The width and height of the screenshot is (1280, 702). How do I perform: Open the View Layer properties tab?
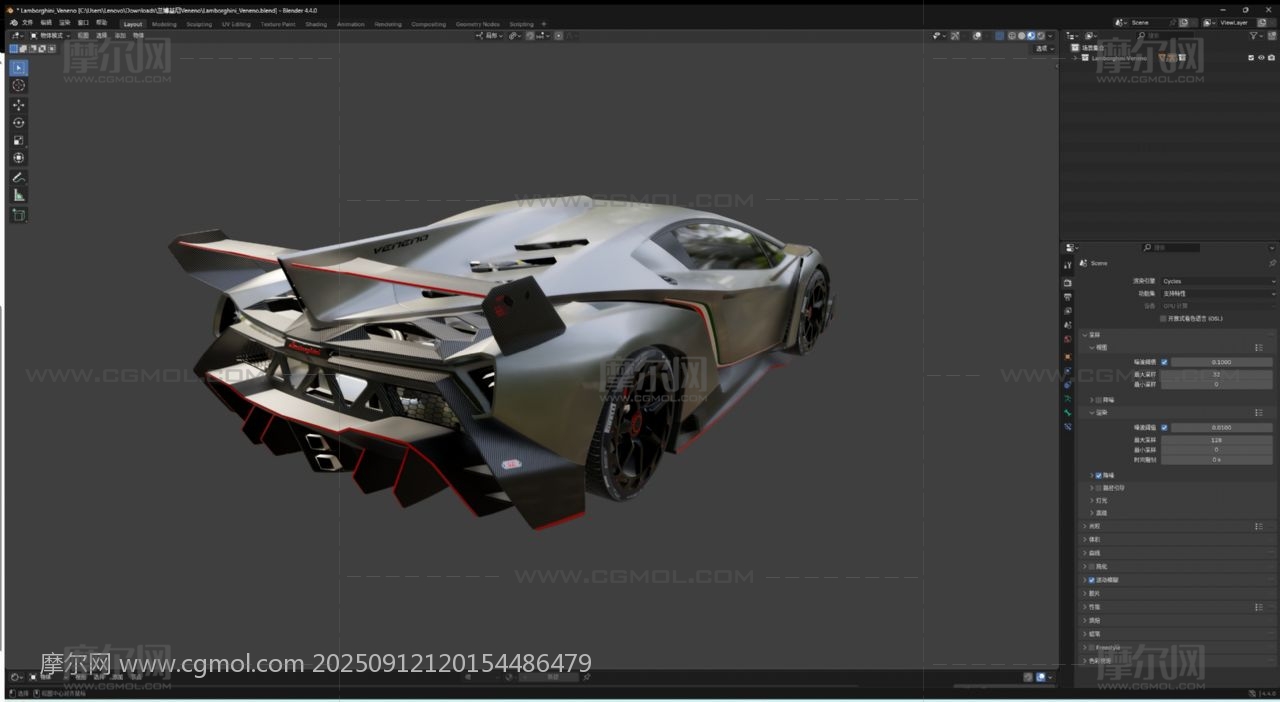(1068, 311)
